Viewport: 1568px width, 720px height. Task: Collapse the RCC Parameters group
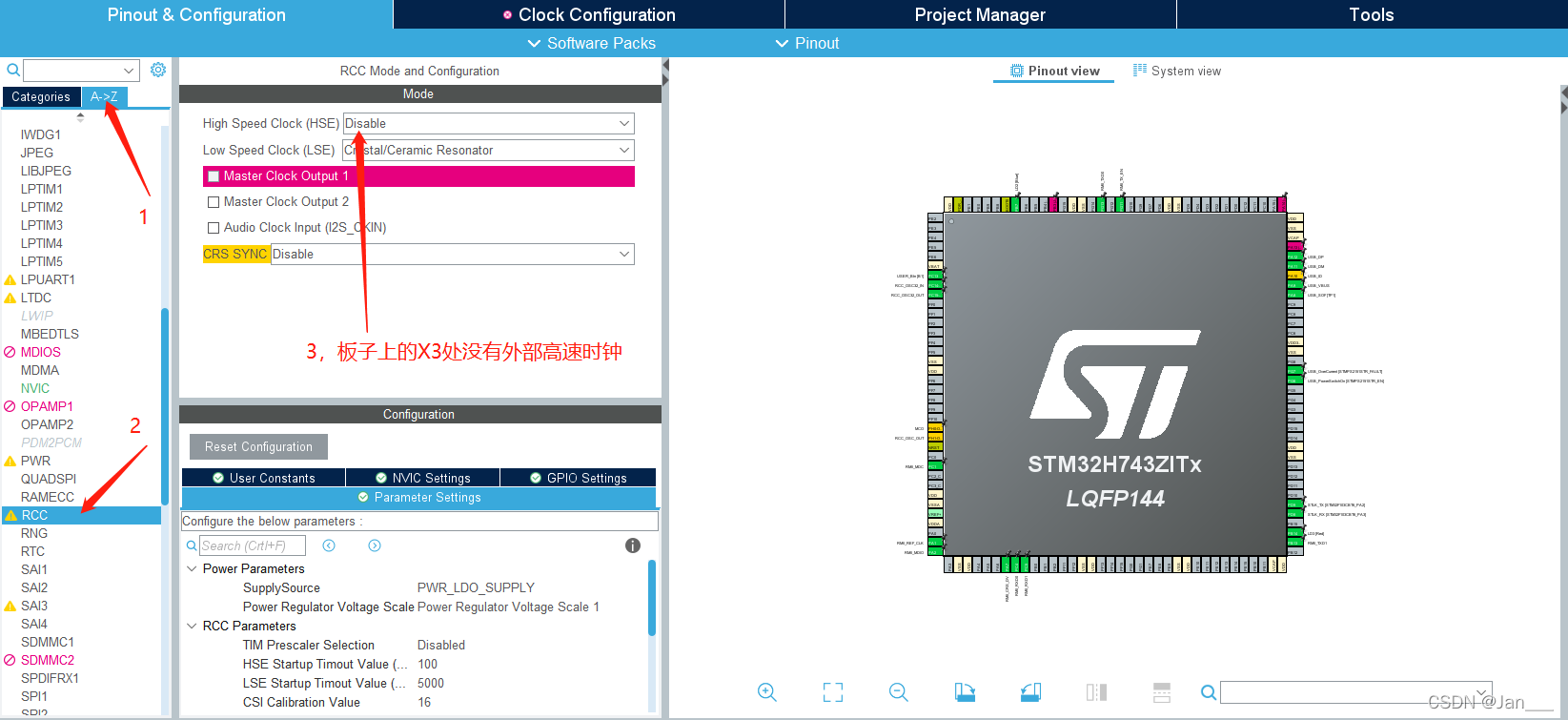192,626
